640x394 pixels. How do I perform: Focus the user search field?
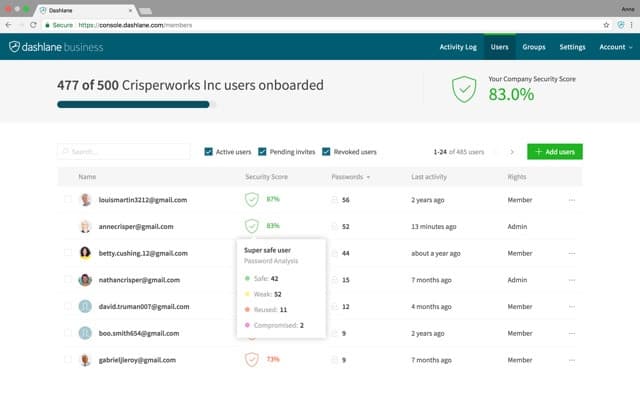[x=124, y=151]
